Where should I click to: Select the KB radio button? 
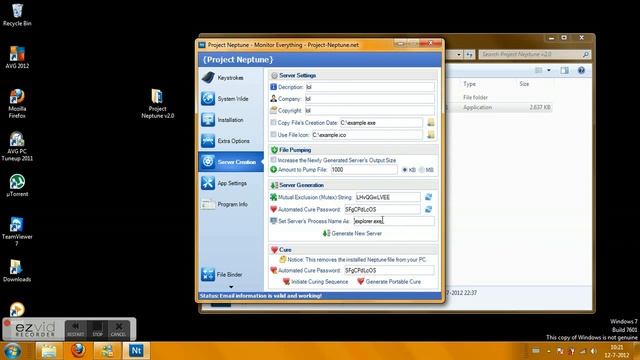404,170
